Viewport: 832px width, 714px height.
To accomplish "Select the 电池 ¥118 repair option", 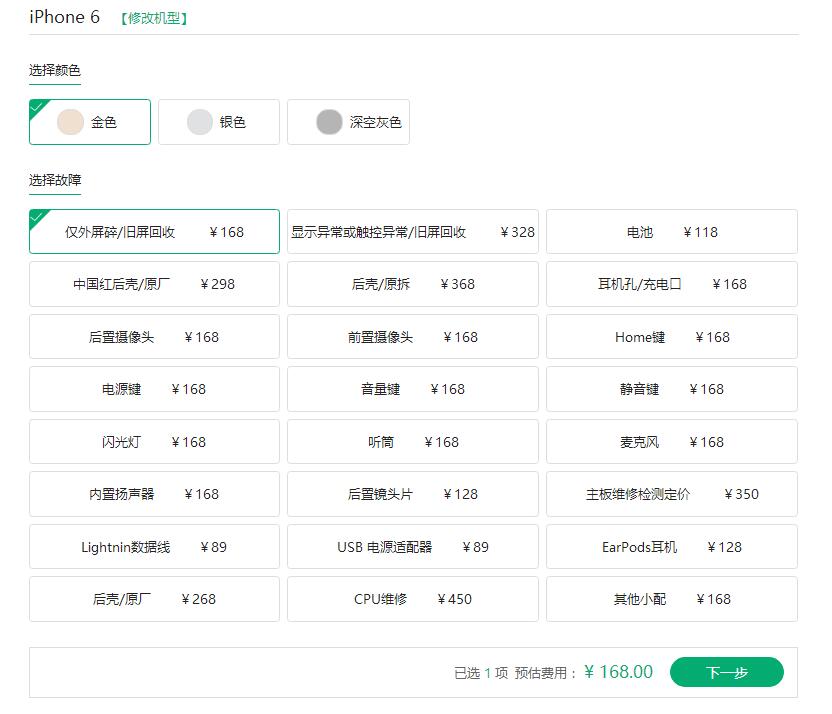I will click(672, 232).
